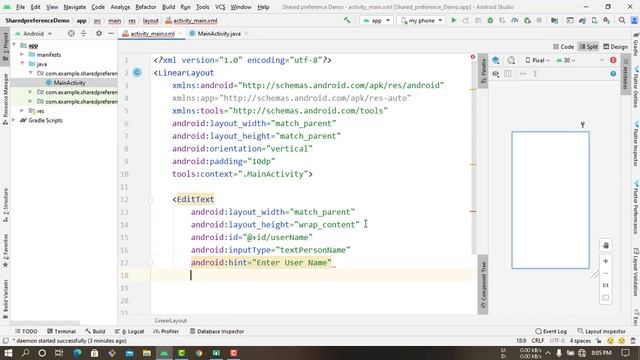The image size is (640, 360).
Task: Click the Stop square icon in toolbar
Action: [x=539, y=20]
